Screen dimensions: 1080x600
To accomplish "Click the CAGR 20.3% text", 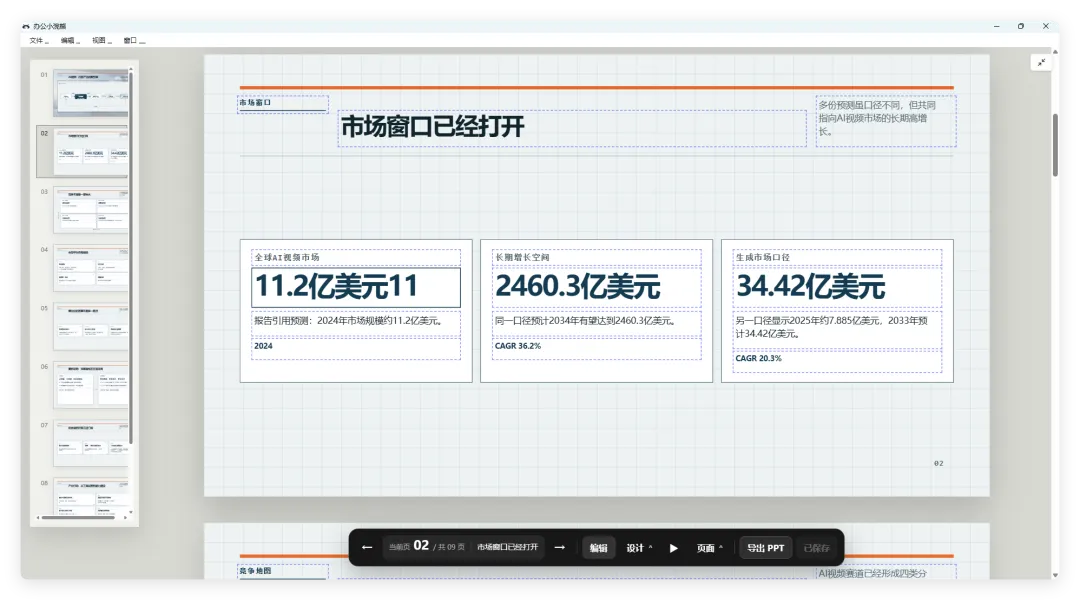I will tap(758, 359).
